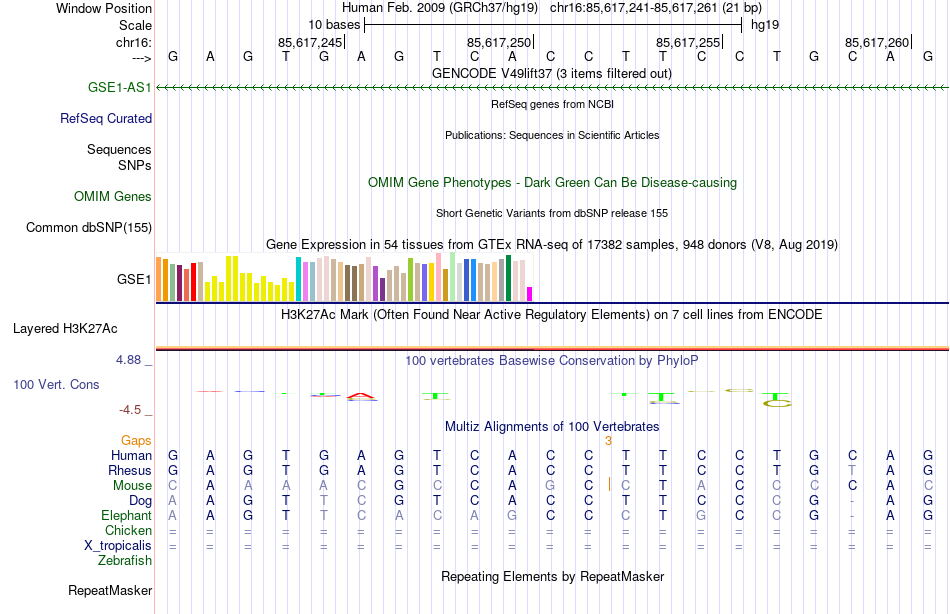950x614 pixels.
Task: Click the Gaps row label
Action: click(x=136, y=441)
